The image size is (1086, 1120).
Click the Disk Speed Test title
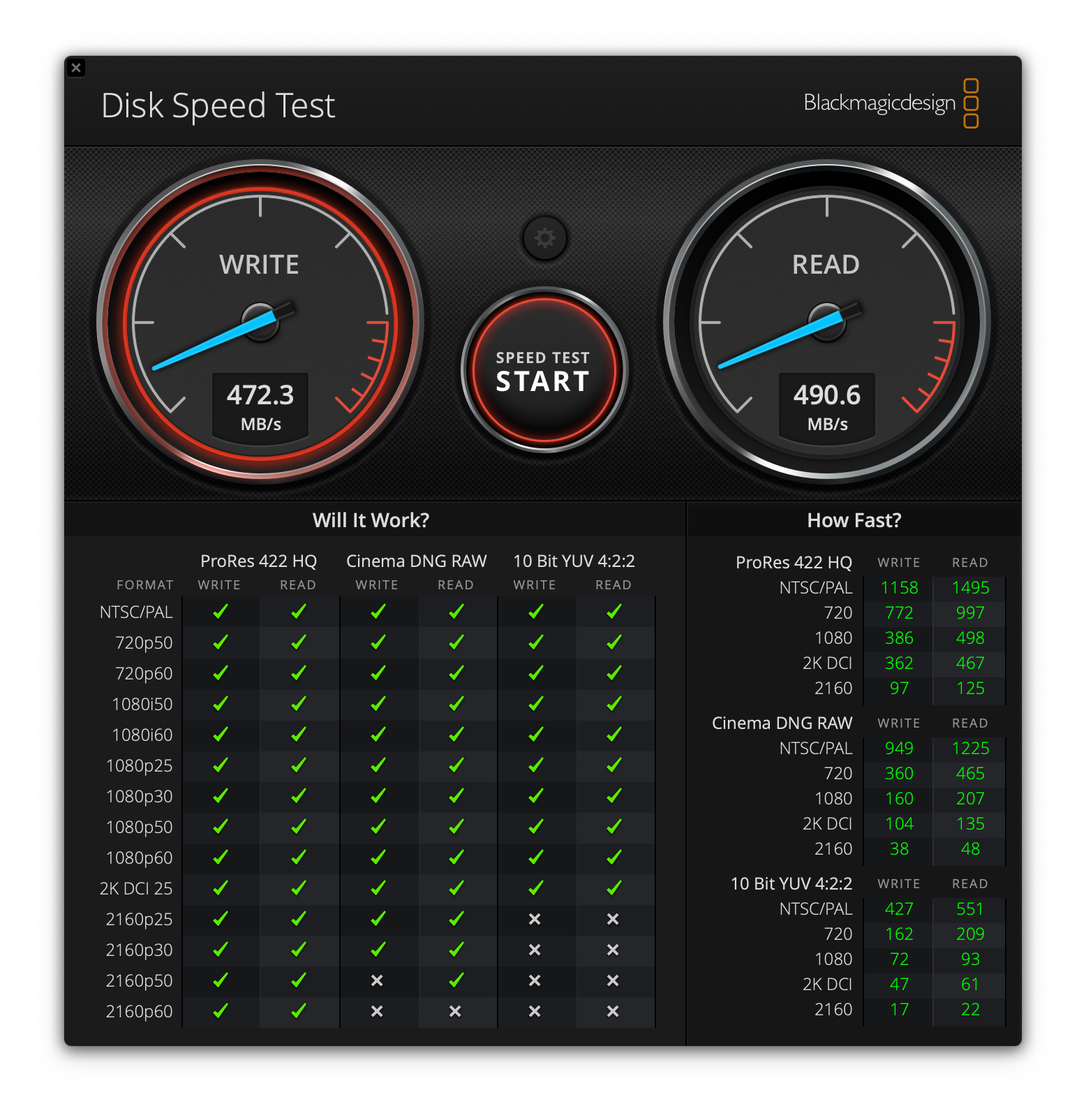click(218, 106)
